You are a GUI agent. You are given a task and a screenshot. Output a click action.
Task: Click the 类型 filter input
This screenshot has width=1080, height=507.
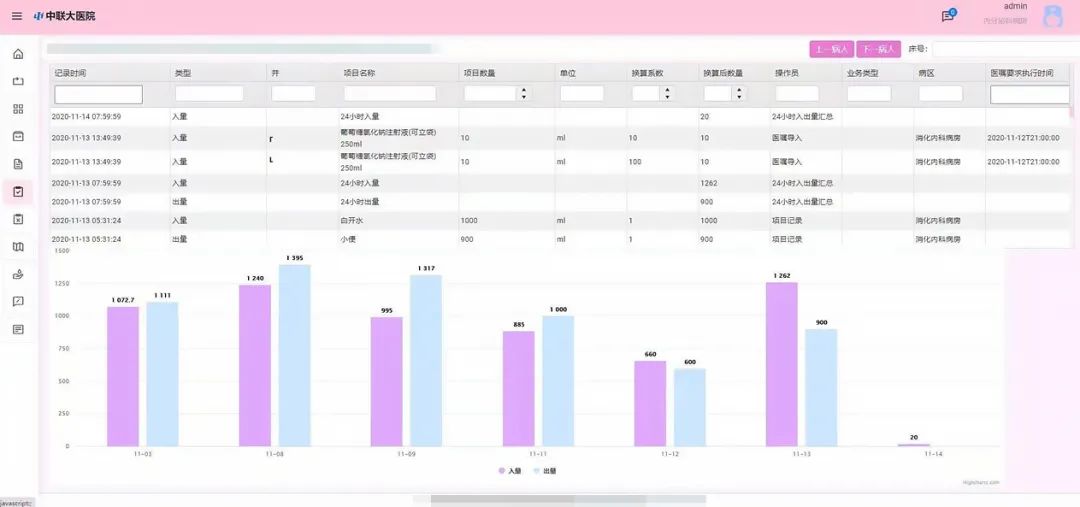[209, 94]
